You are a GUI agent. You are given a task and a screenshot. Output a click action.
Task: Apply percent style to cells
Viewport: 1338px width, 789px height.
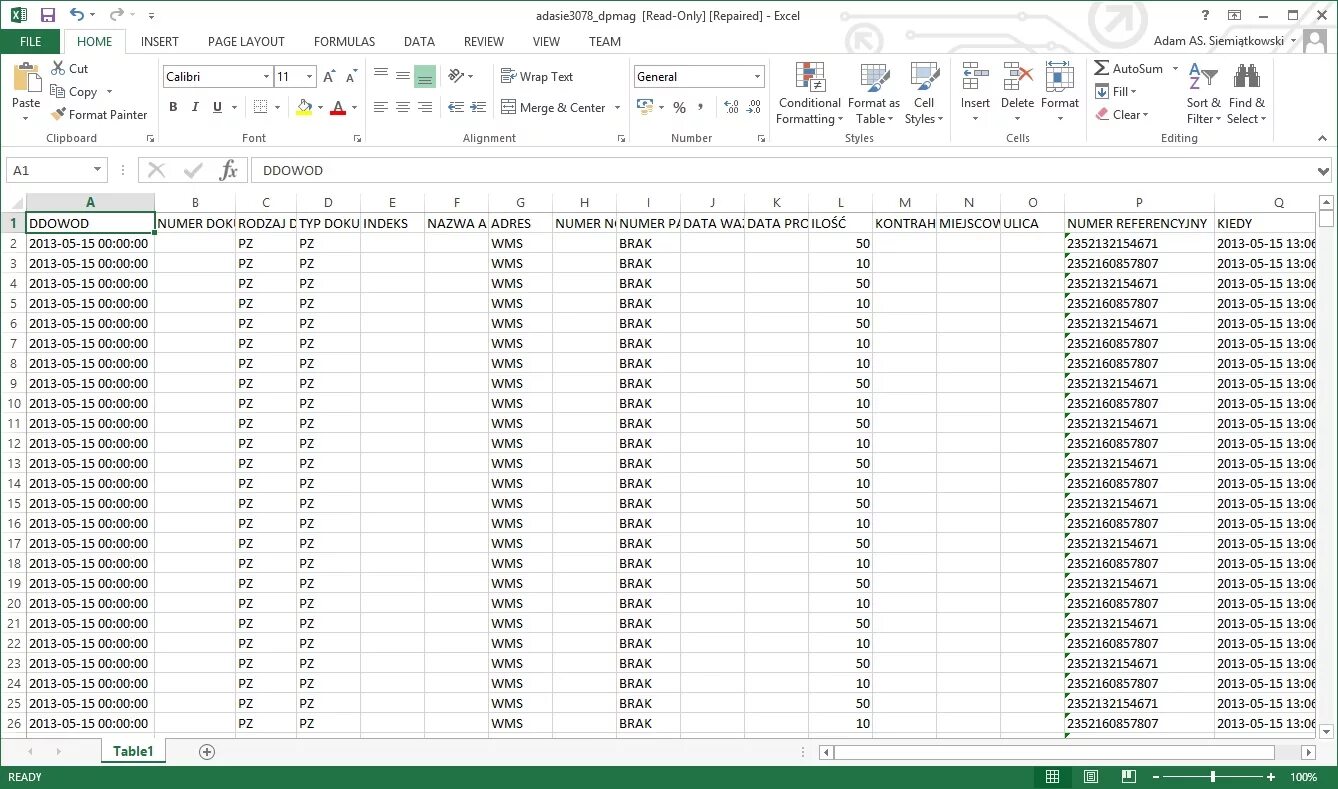click(679, 107)
